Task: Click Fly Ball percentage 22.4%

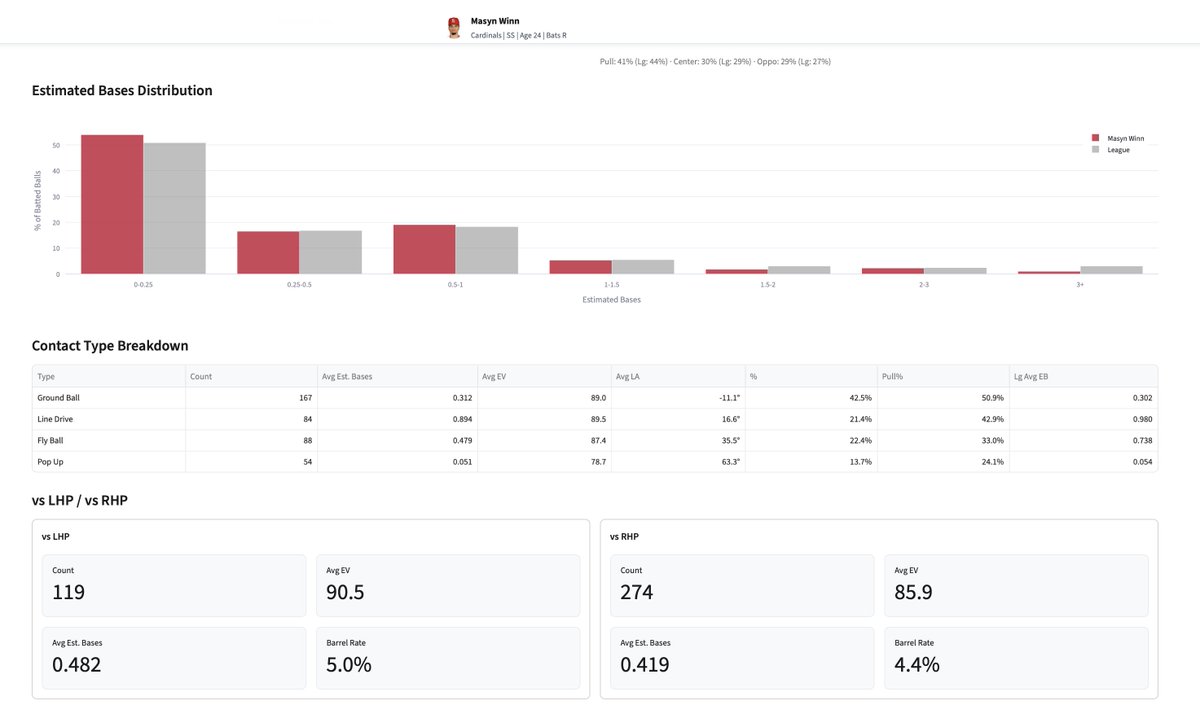Action: [x=860, y=440]
